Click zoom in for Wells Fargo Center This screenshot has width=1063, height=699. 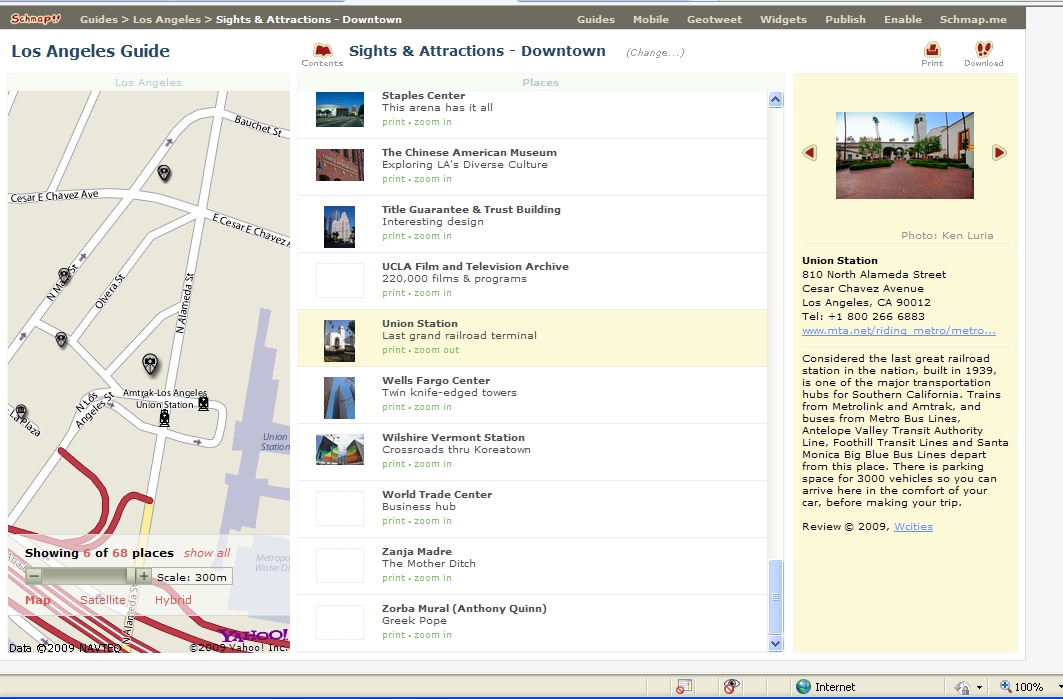click(x=433, y=407)
